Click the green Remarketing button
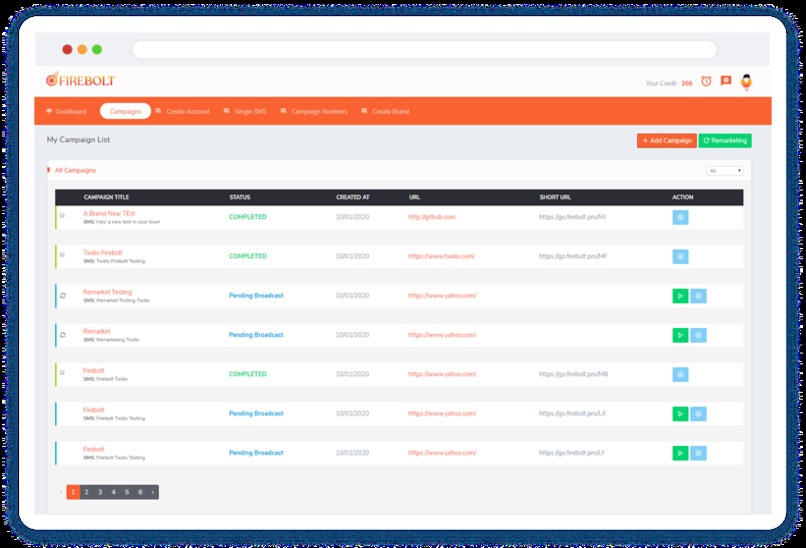 click(725, 140)
